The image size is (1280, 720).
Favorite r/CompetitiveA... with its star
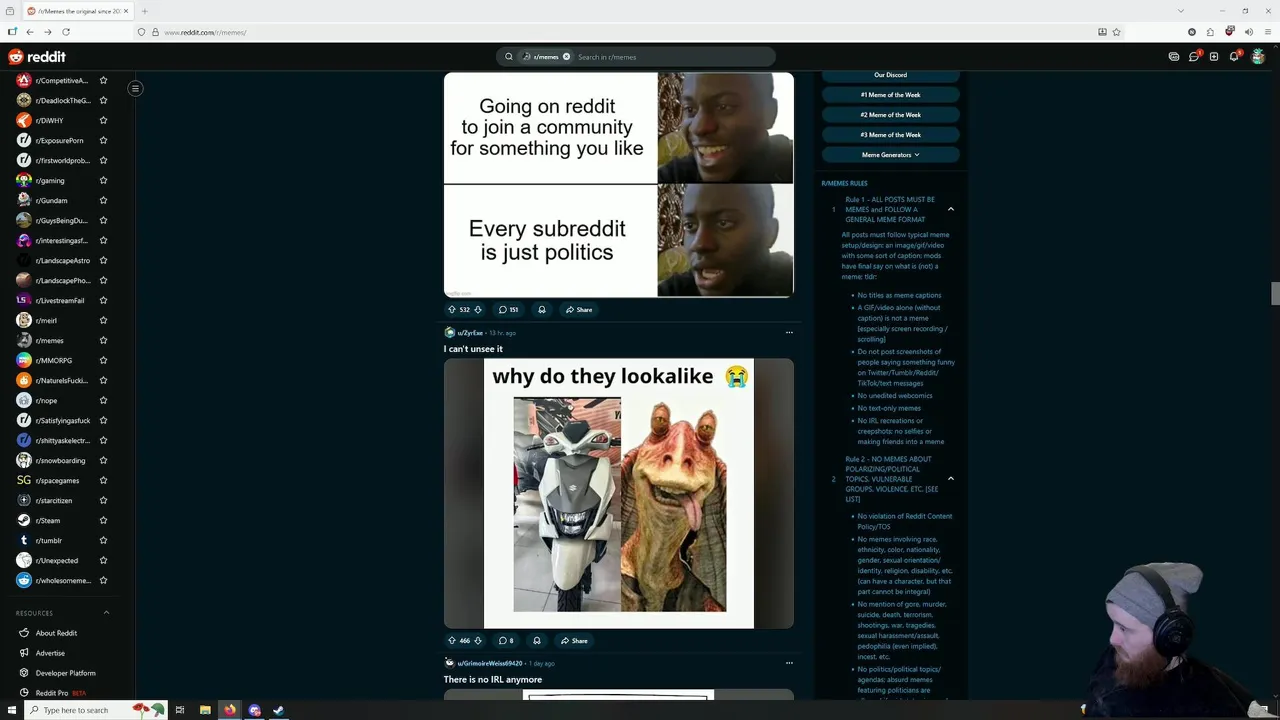[x=103, y=81]
